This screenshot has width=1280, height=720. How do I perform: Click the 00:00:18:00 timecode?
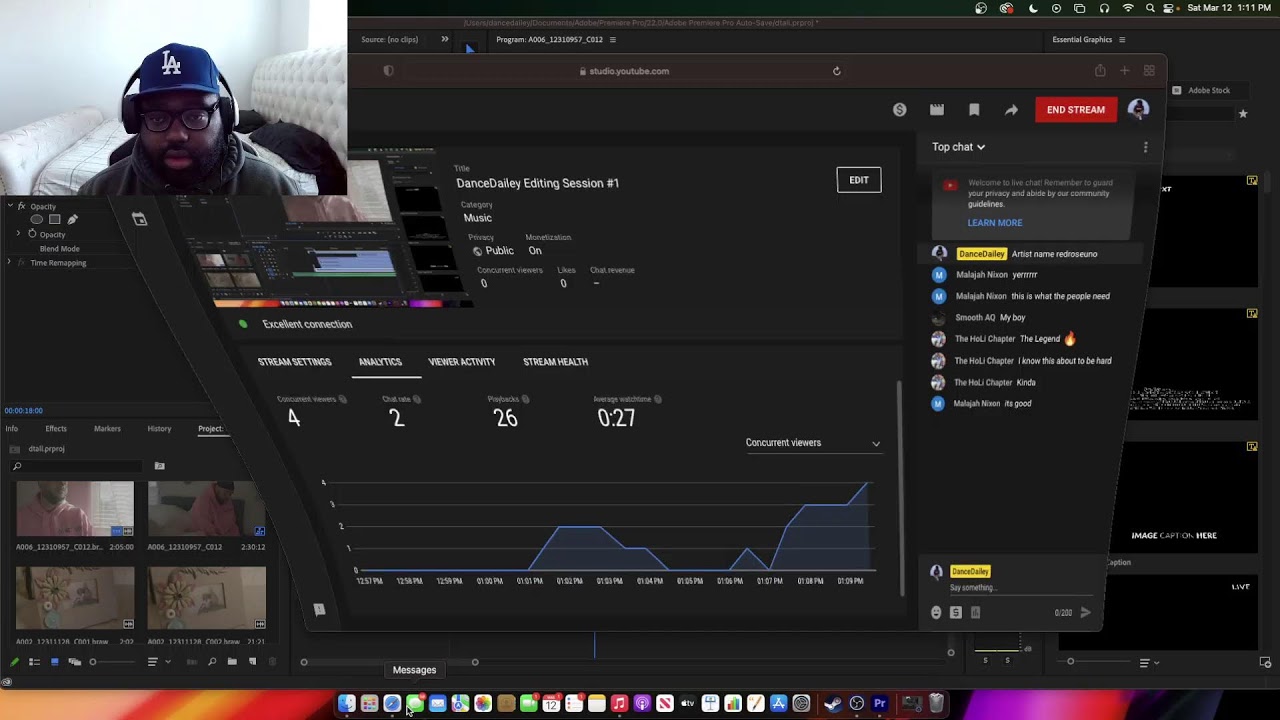(x=23, y=411)
